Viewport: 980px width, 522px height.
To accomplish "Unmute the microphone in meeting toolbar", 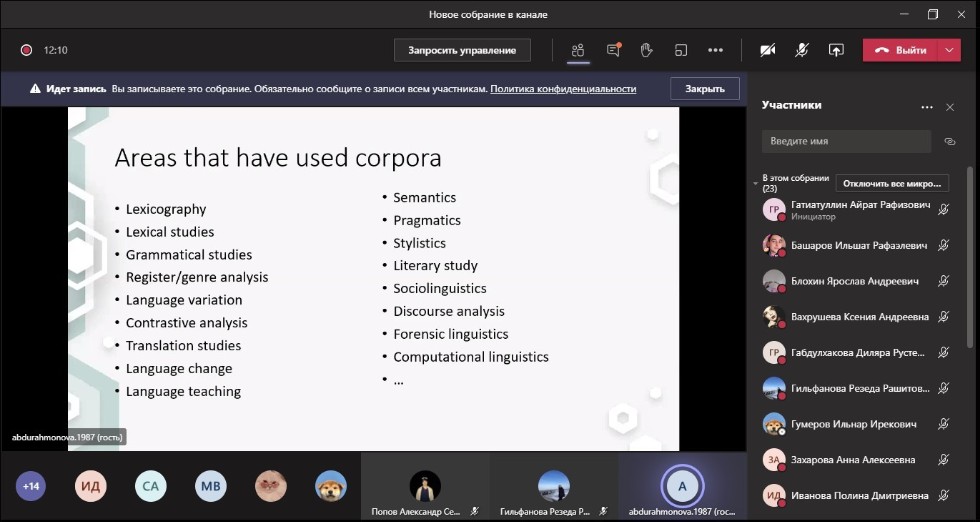I will (x=802, y=50).
